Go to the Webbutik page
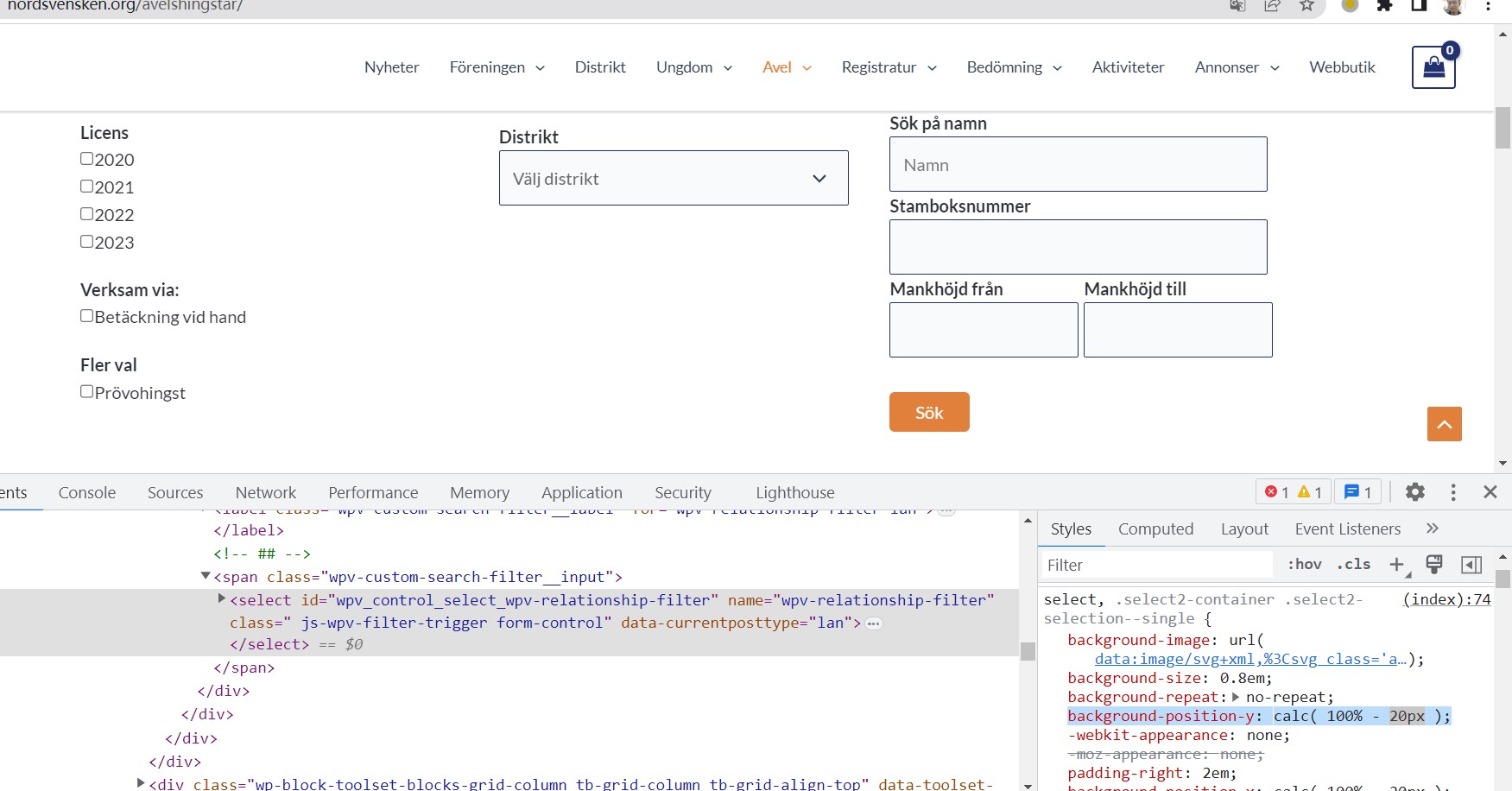 pos(1342,67)
